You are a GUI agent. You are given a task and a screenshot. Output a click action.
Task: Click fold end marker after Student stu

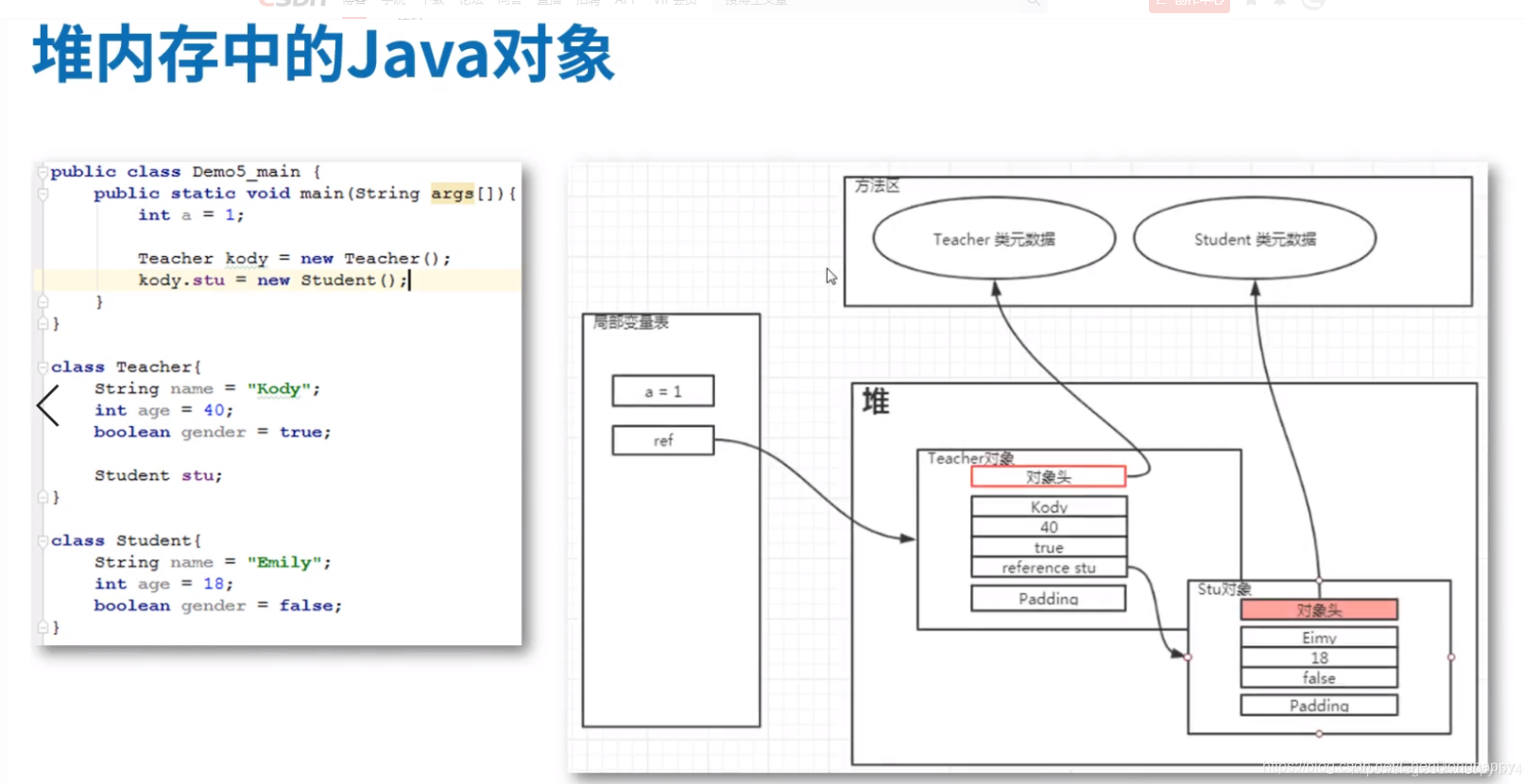click(43, 497)
